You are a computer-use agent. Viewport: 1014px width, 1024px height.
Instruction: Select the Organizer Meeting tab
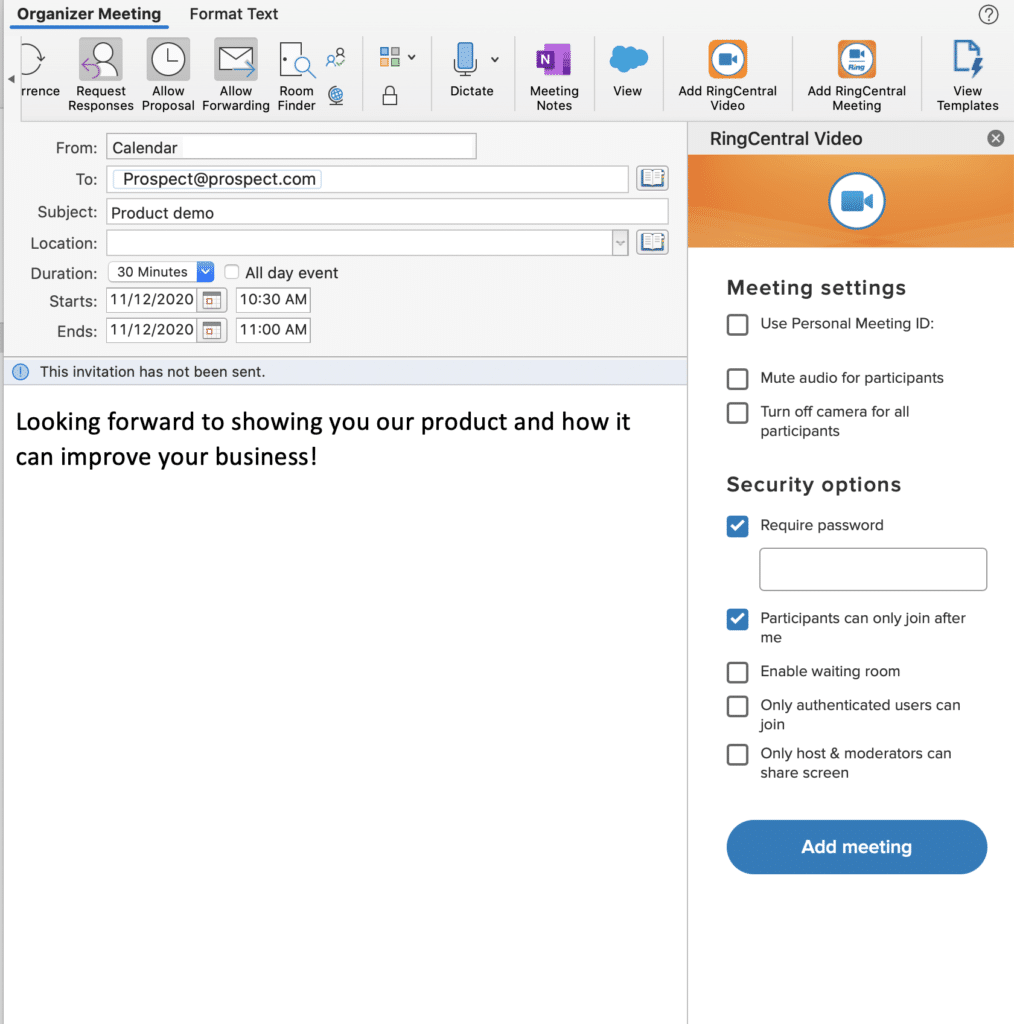pyautogui.click(x=89, y=14)
